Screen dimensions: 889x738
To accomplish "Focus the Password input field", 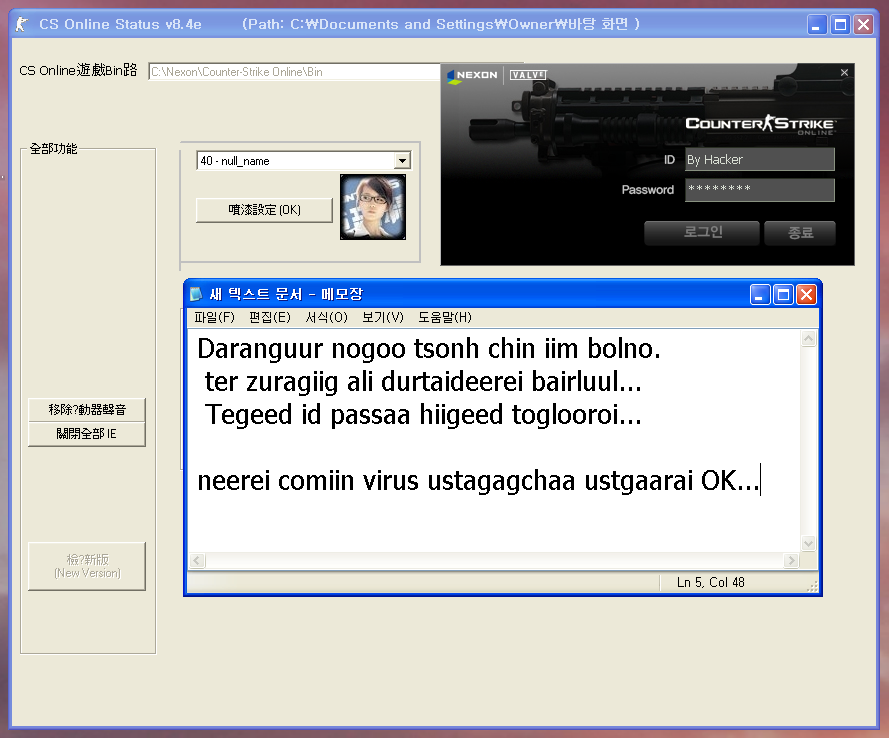I will pyautogui.click(x=760, y=189).
